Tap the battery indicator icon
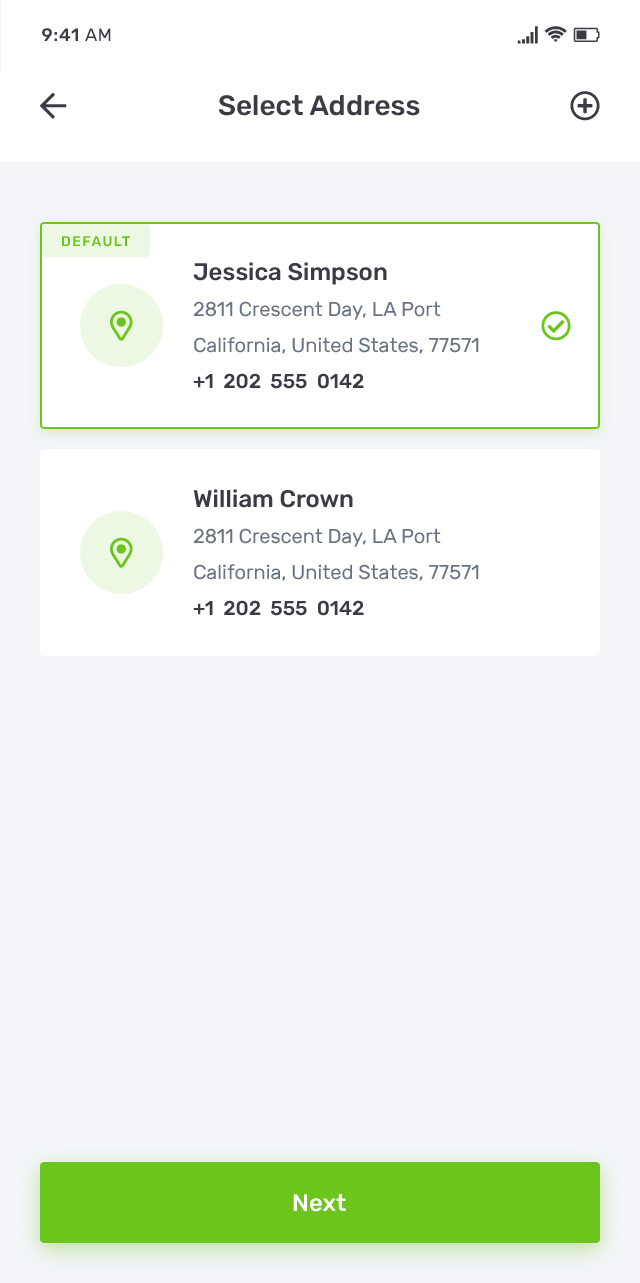640x1283 pixels. coord(586,34)
